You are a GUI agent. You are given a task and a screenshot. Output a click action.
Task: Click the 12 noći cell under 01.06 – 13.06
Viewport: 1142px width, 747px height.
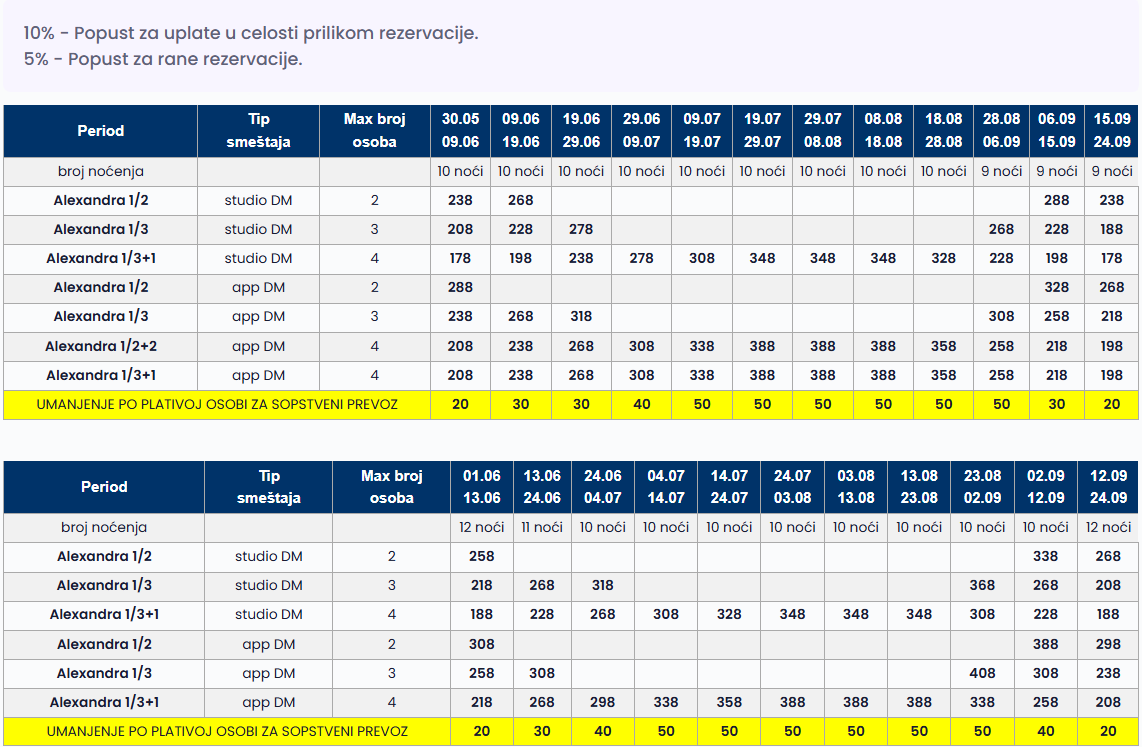tap(481, 527)
